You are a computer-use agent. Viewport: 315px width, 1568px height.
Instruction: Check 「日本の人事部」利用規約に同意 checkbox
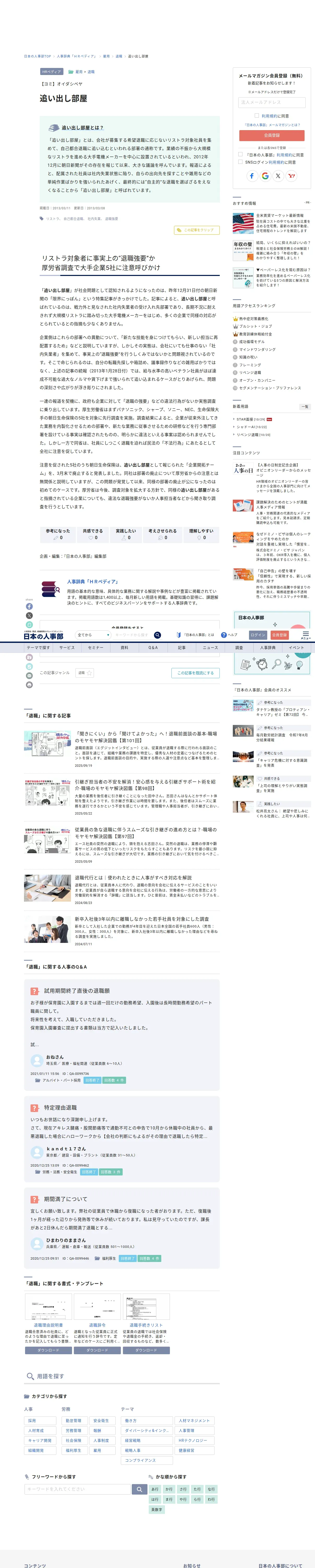240,155
